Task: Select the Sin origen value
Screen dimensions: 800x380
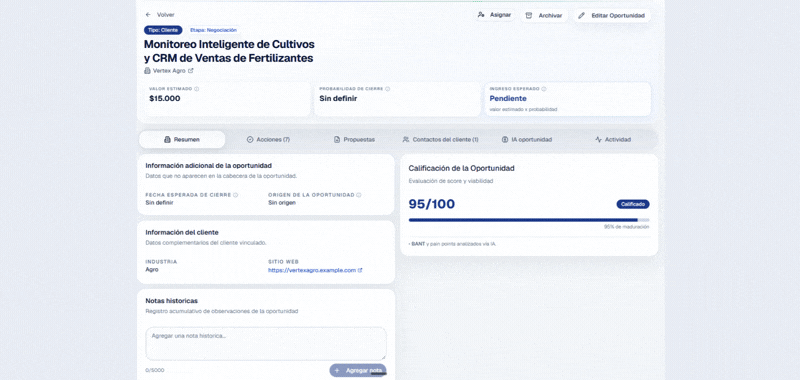Action: pos(282,202)
